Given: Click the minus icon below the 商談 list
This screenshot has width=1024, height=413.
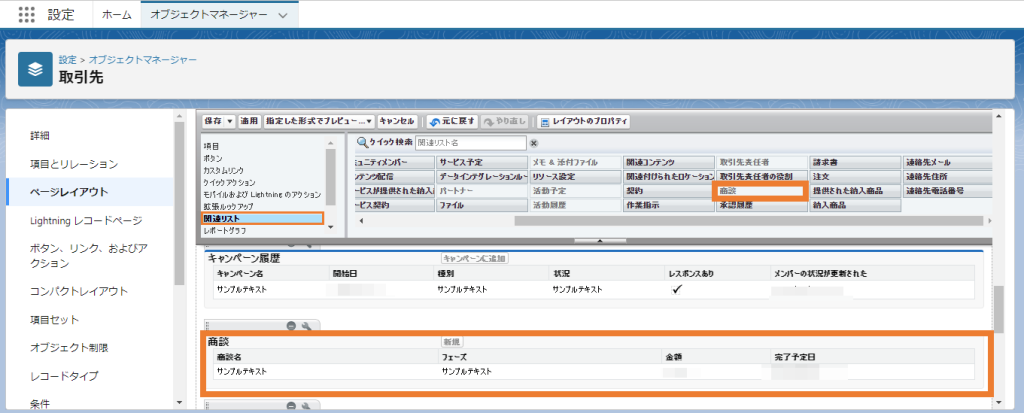Looking at the screenshot, I should pos(291,406).
